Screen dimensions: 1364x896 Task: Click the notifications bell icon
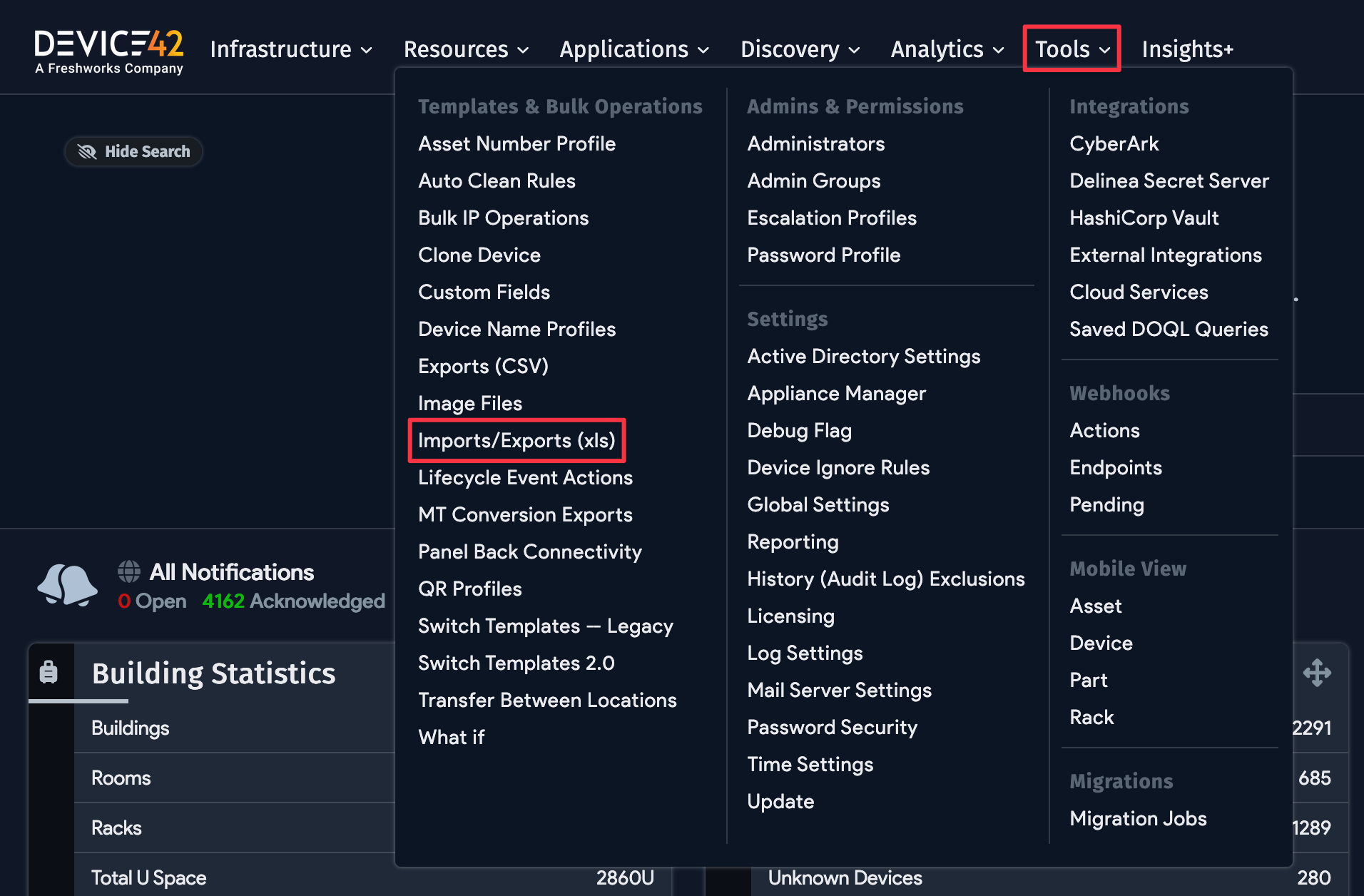tap(66, 585)
